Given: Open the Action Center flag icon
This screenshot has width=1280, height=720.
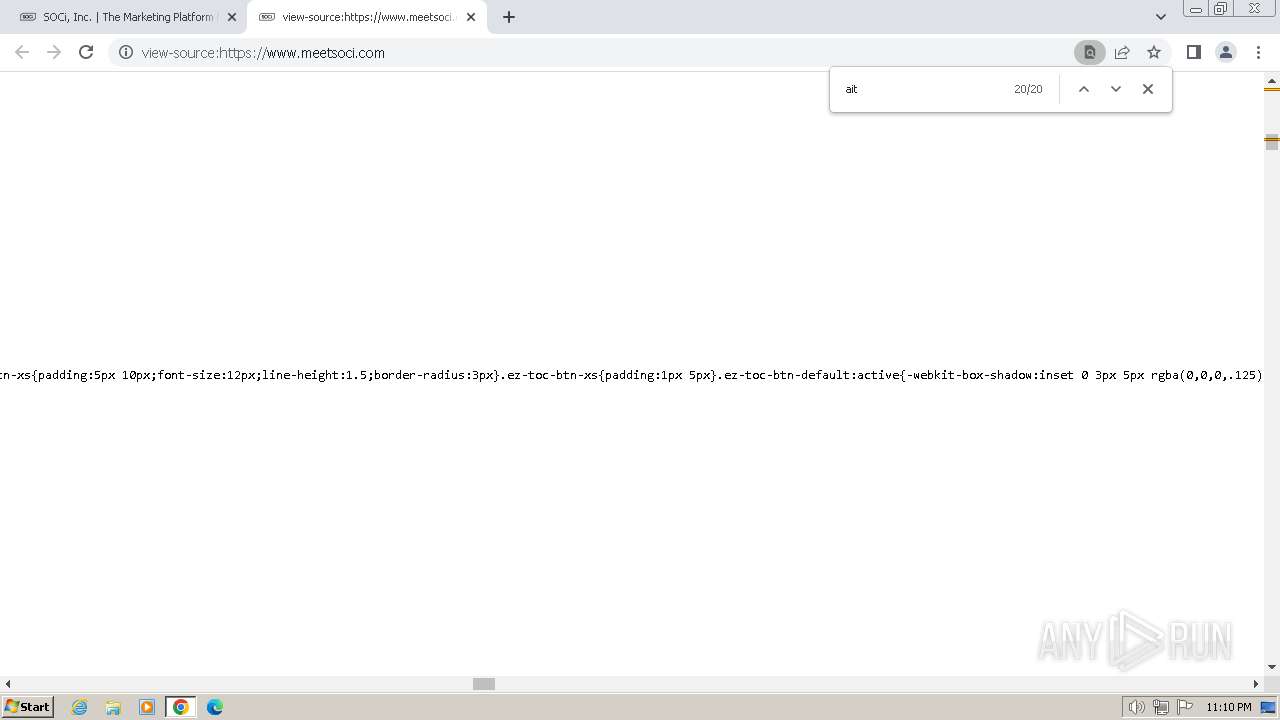Looking at the screenshot, I should [x=1185, y=707].
